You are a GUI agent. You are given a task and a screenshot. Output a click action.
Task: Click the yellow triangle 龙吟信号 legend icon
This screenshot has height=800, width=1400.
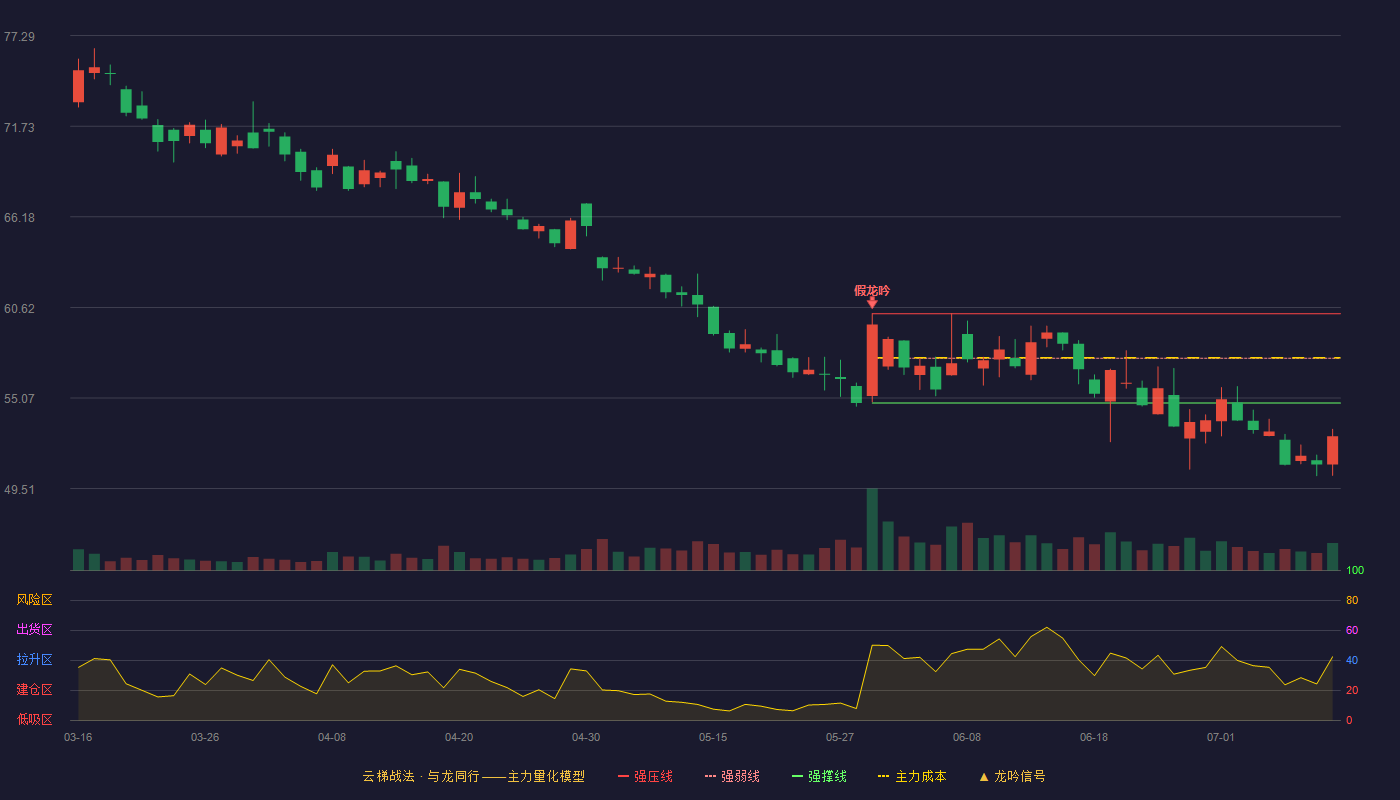coord(984,776)
